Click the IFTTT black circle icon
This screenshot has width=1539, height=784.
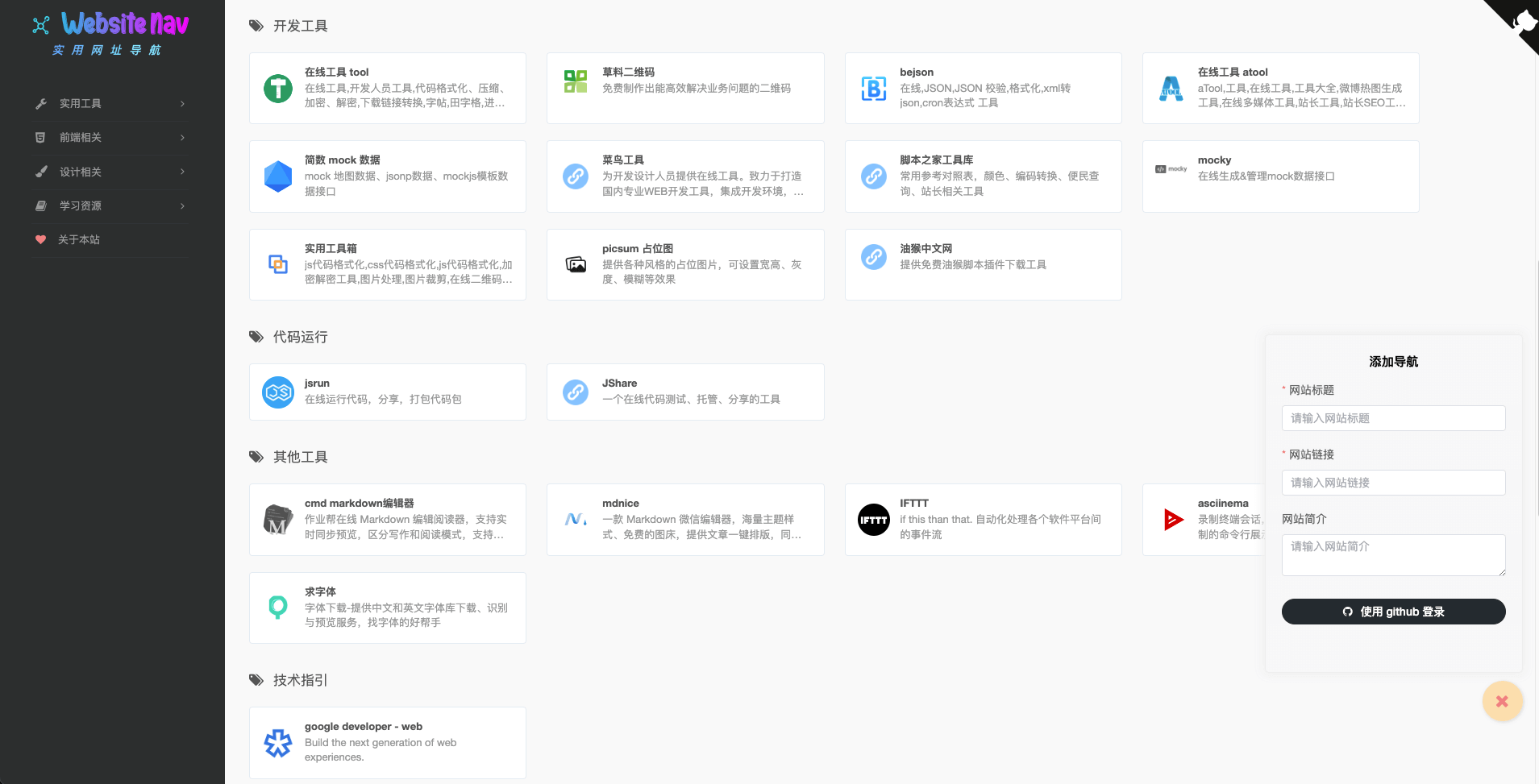point(874,520)
